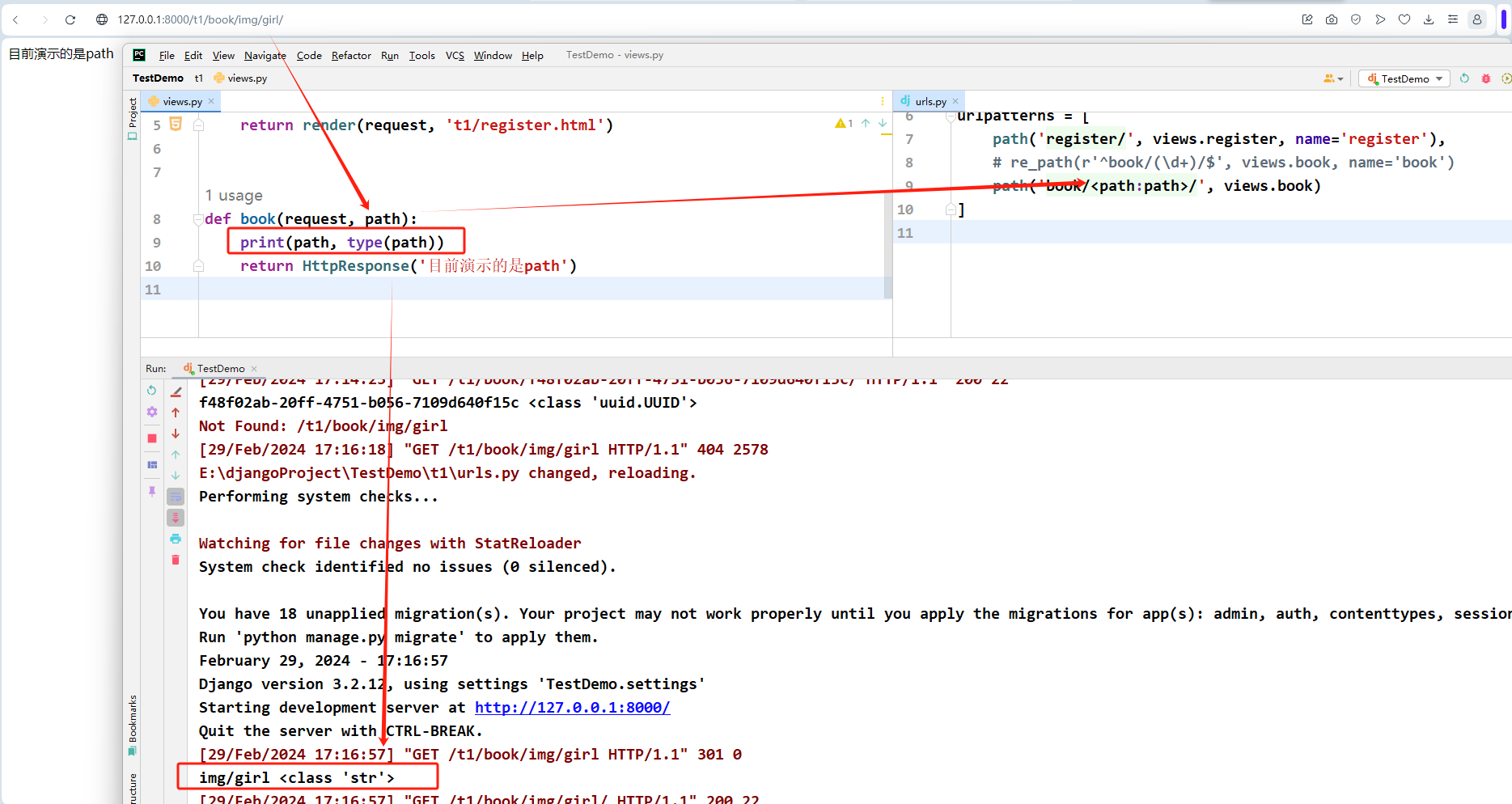This screenshot has width=1512, height=804.
Task: Toggle soft-wrap in Run console
Action: [x=176, y=497]
